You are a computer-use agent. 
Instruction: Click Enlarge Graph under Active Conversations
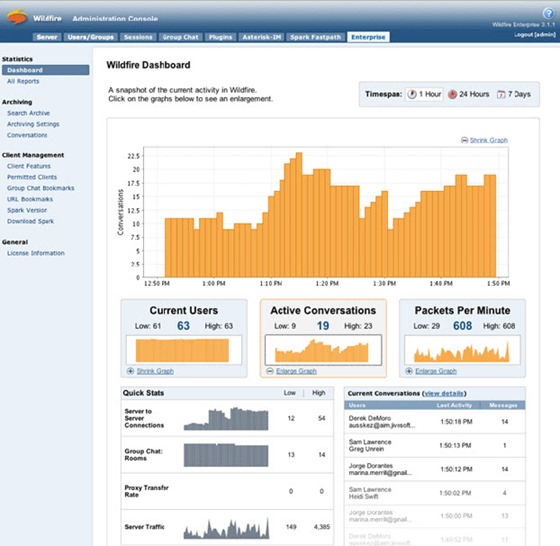coord(296,371)
